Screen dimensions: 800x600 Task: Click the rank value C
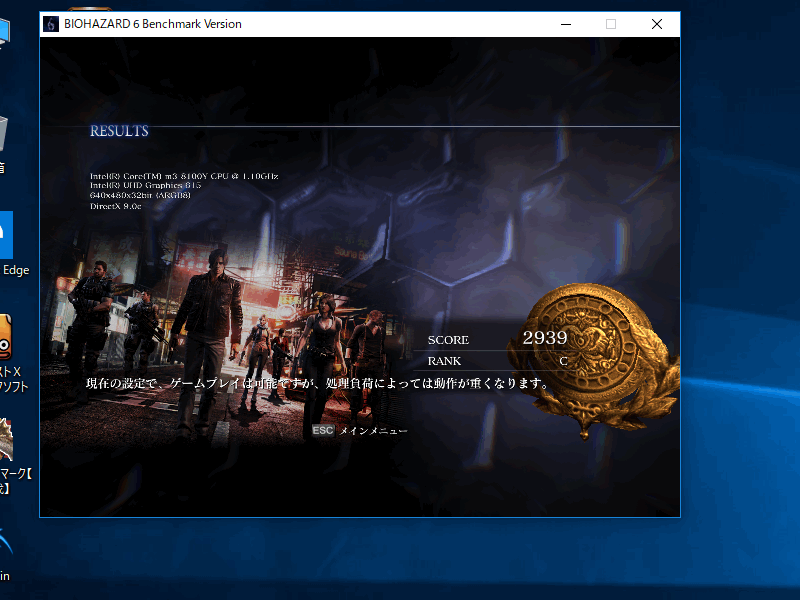(563, 361)
